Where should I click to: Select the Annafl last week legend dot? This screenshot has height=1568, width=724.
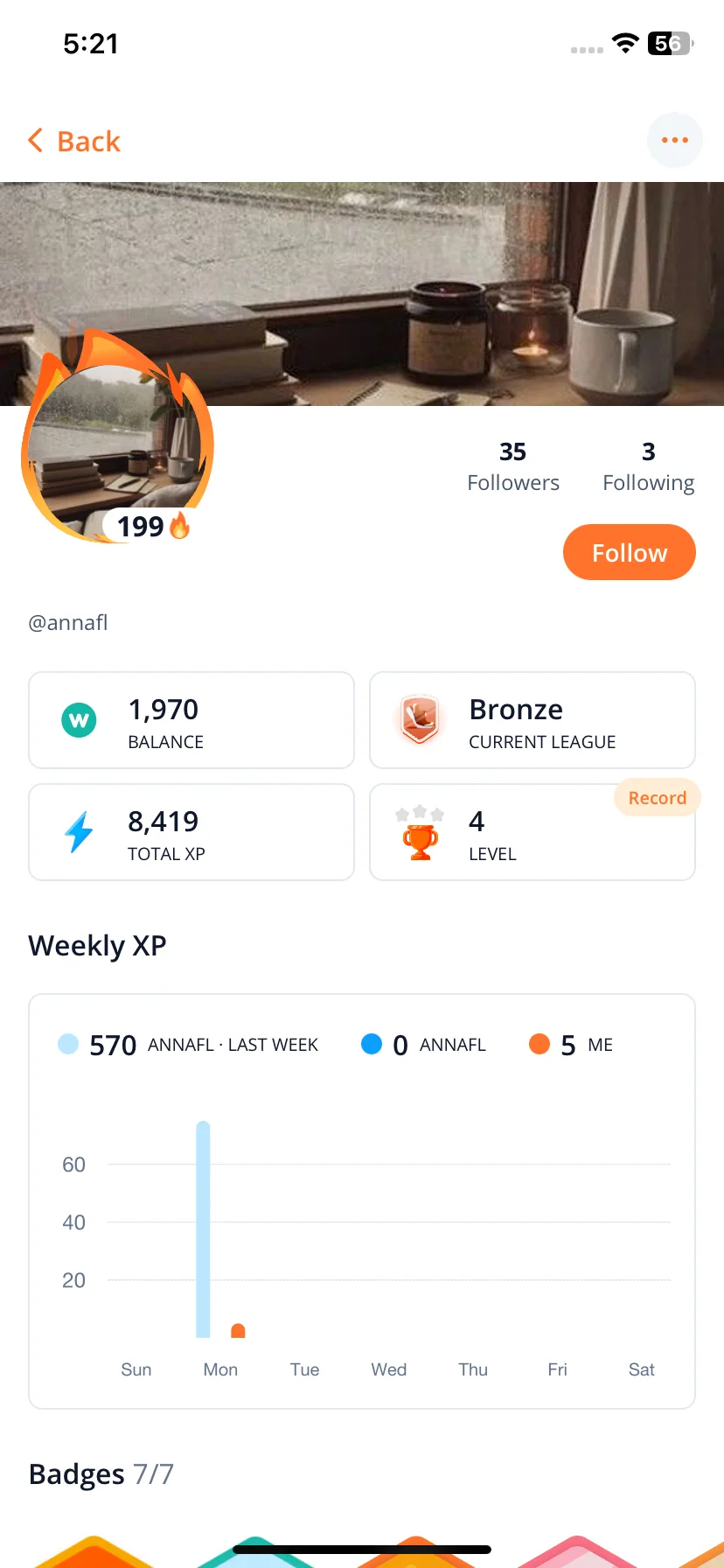click(68, 1044)
